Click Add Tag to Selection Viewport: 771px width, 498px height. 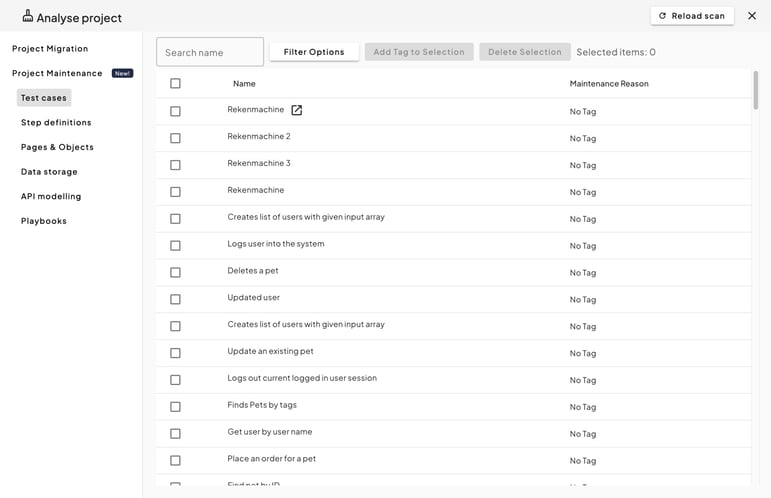pos(419,52)
